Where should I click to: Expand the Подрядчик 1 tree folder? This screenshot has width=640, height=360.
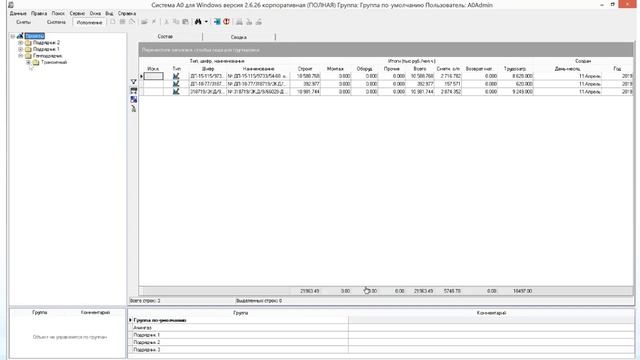click(20, 49)
